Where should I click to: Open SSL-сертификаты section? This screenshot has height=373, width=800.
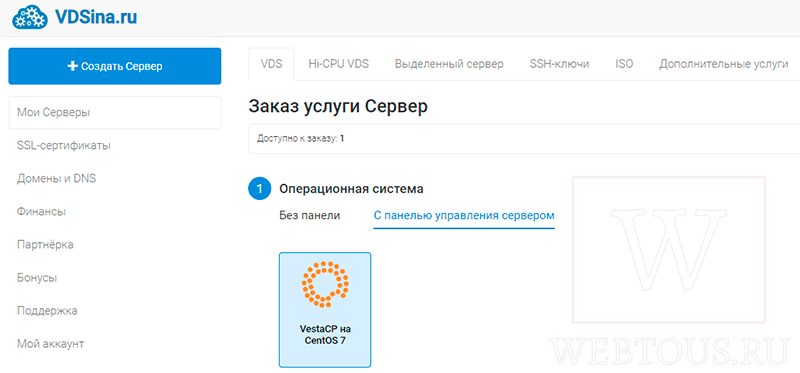click(x=64, y=145)
